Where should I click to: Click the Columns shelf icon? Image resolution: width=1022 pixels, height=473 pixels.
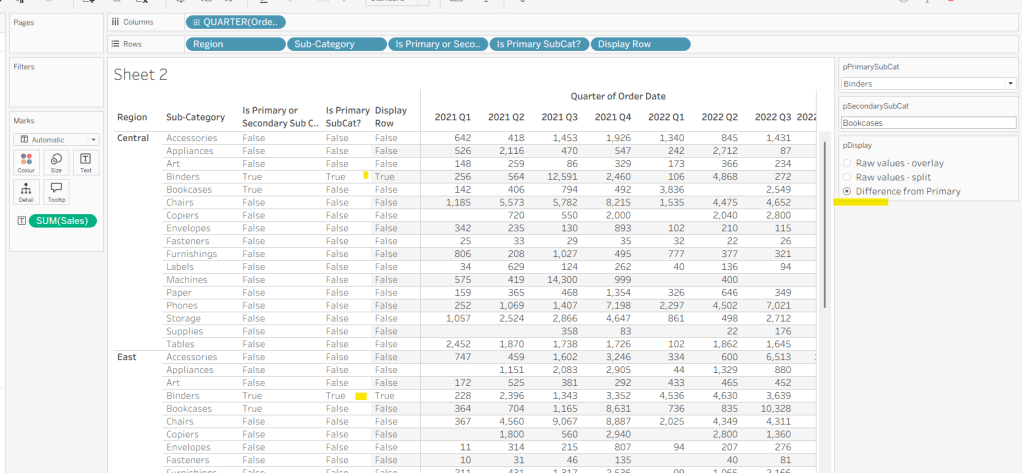116,21
